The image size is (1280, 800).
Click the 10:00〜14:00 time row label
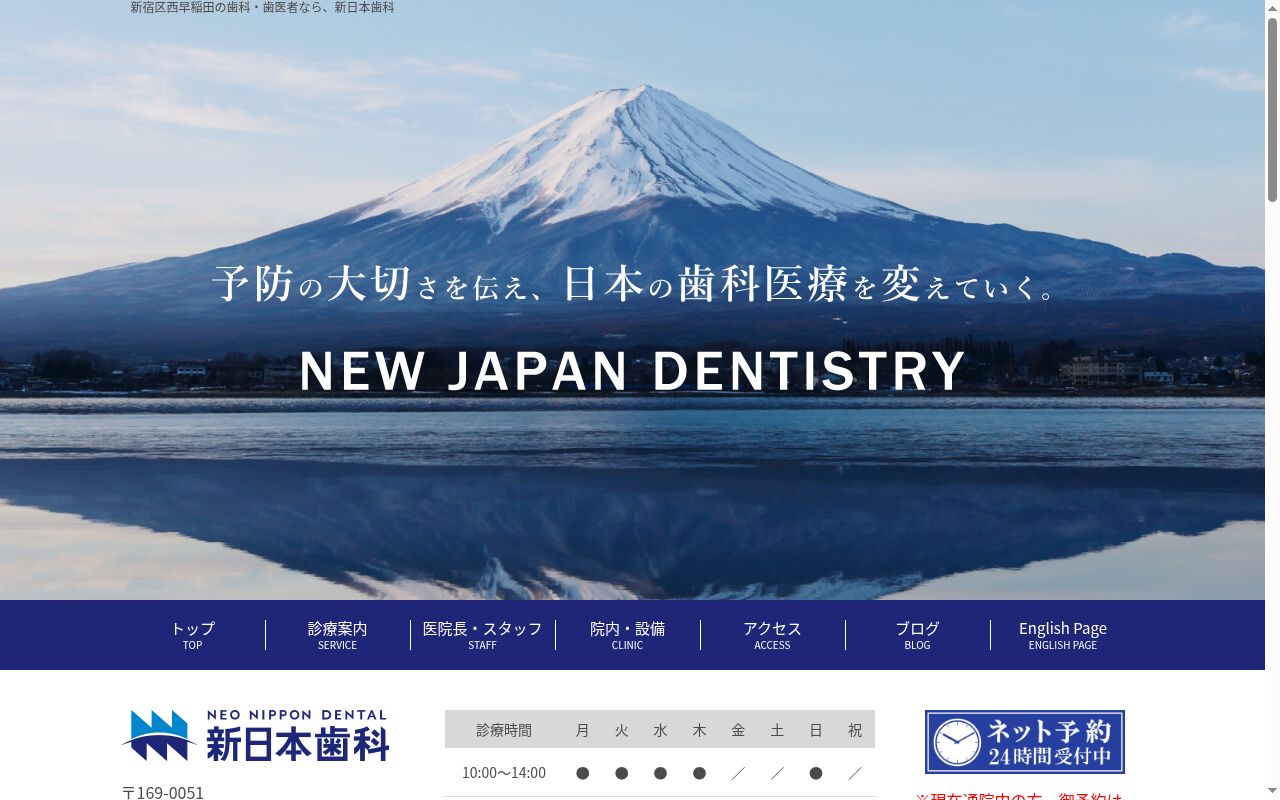coord(504,773)
